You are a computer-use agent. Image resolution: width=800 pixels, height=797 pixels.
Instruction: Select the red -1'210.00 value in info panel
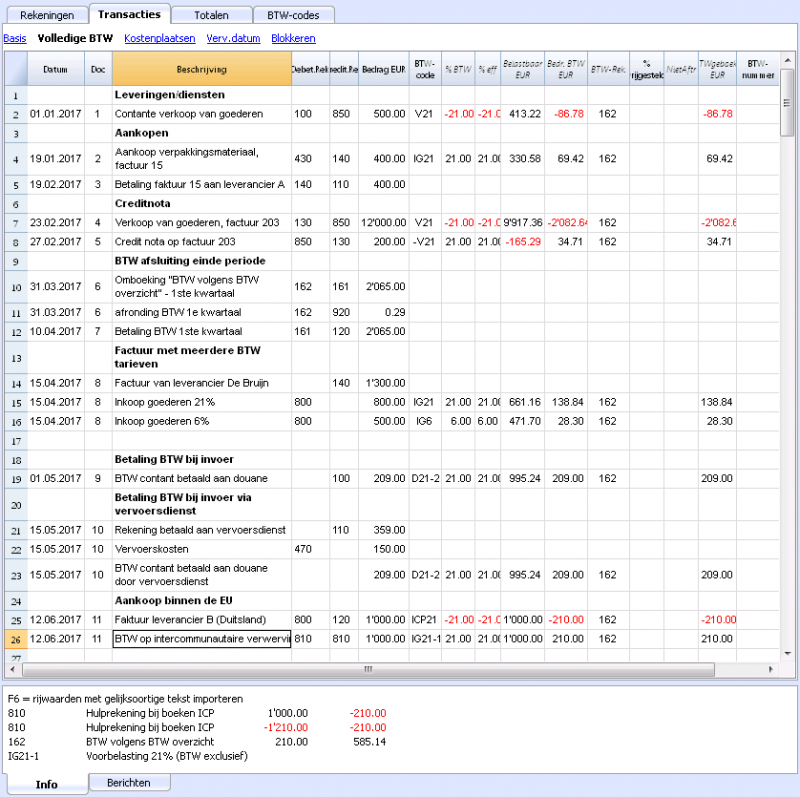(x=286, y=728)
